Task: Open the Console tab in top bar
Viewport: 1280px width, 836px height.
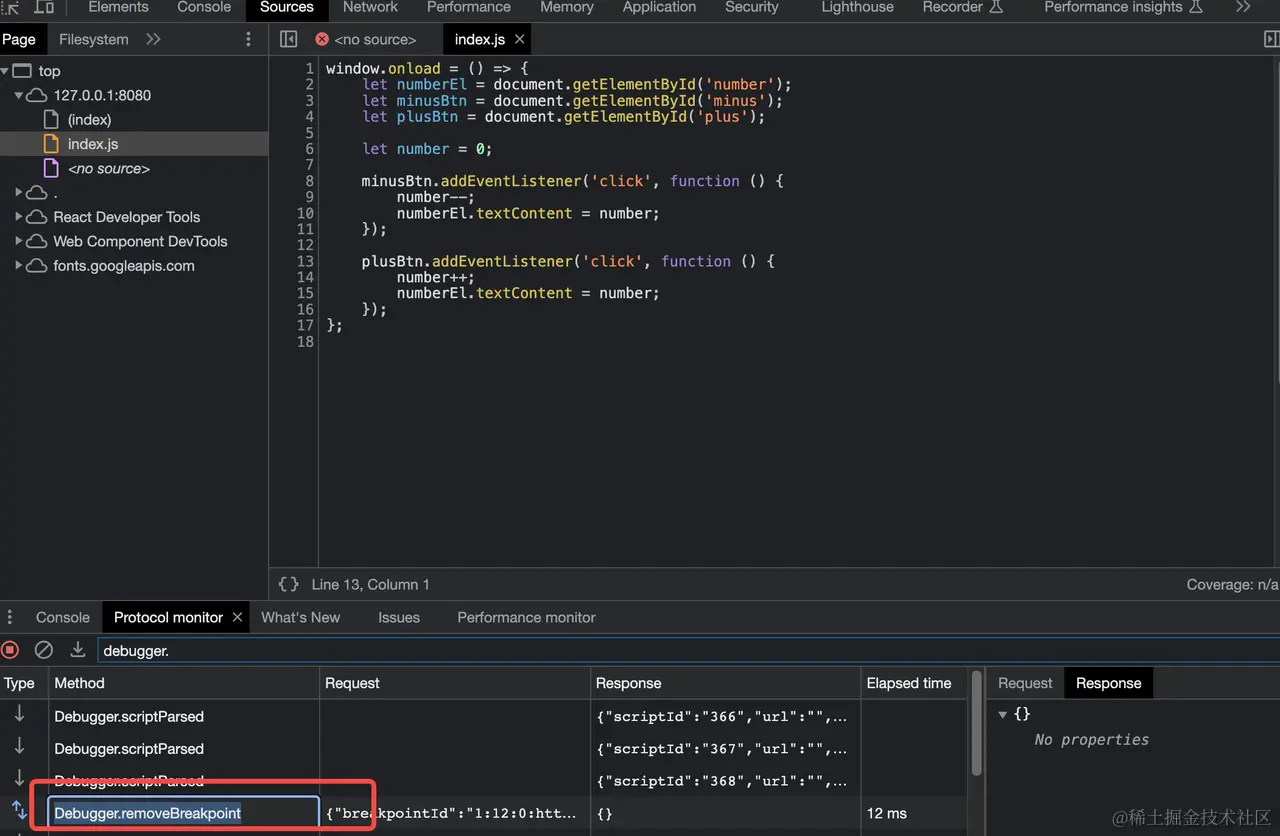Action: 204,7
